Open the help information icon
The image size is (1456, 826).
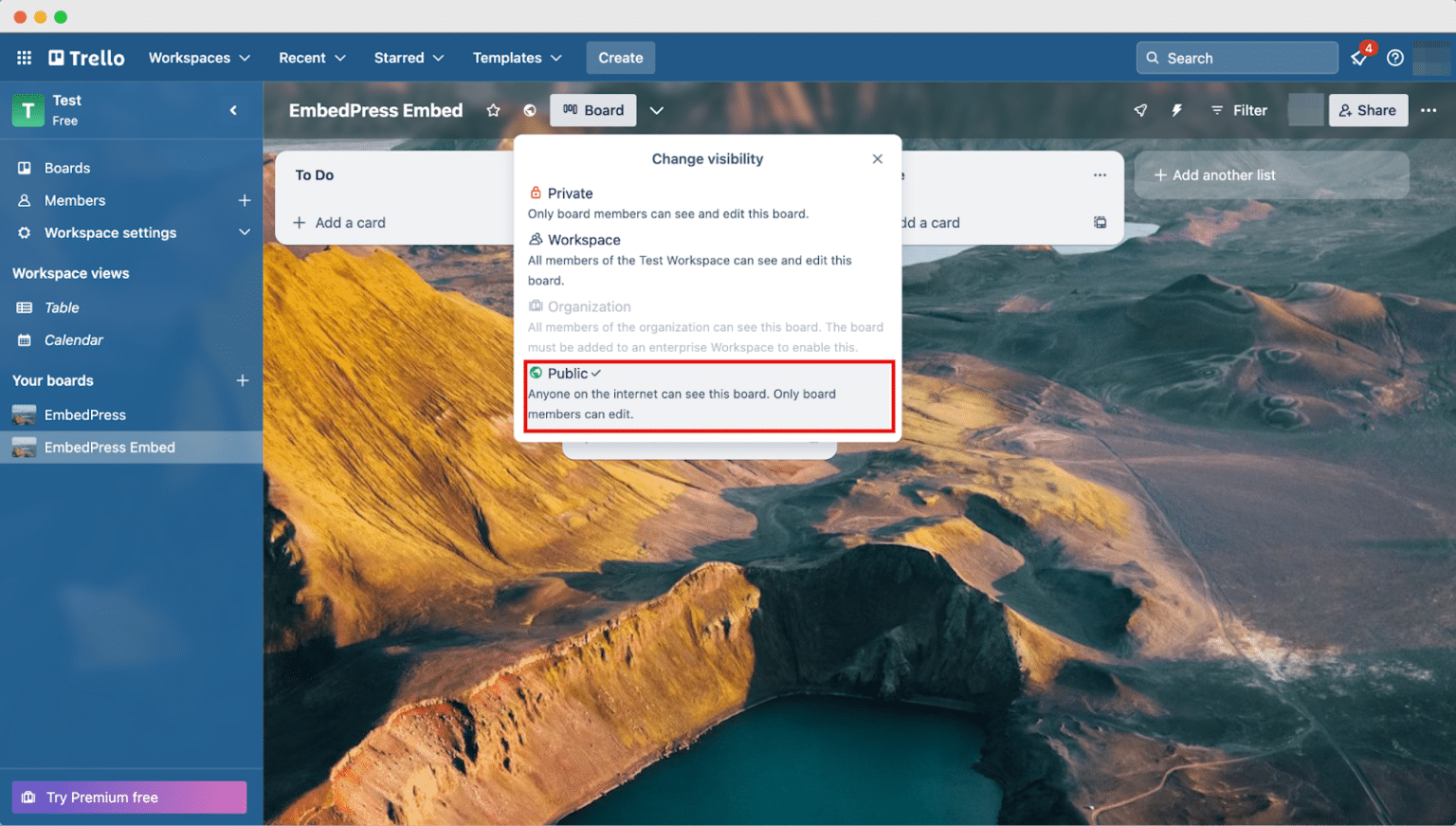pyautogui.click(x=1394, y=57)
